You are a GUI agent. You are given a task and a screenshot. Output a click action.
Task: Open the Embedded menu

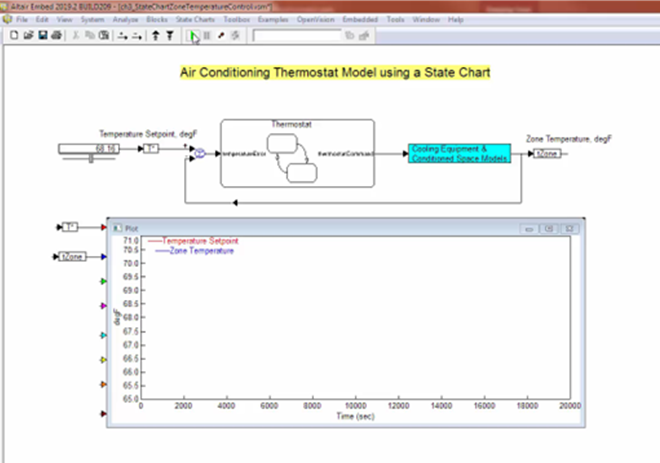(x=360, y=19)
